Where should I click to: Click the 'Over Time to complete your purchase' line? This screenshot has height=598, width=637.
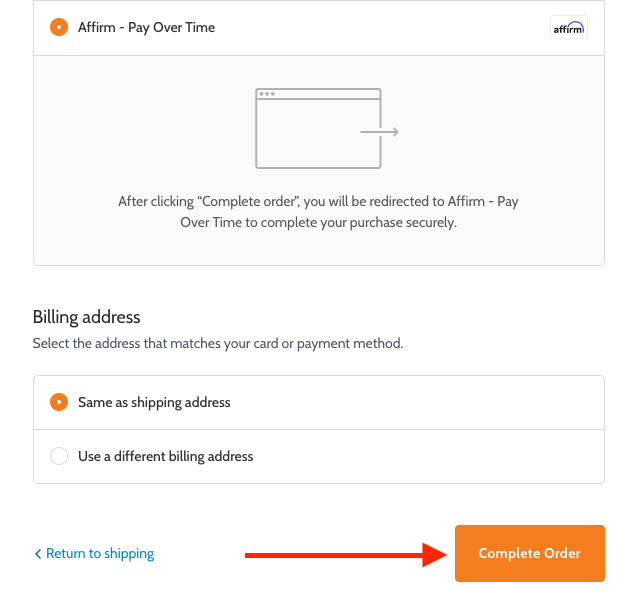coord(318,223)
